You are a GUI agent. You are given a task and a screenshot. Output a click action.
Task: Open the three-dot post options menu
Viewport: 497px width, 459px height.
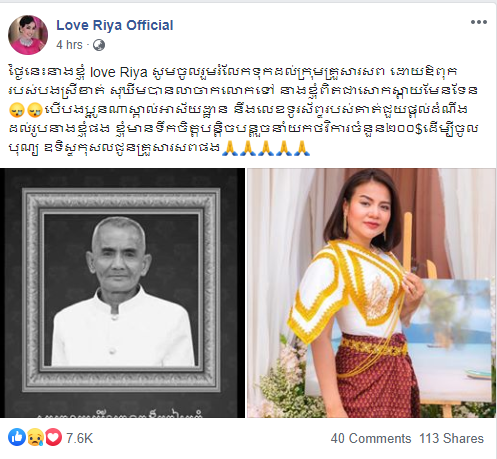[x=479, y=22]
